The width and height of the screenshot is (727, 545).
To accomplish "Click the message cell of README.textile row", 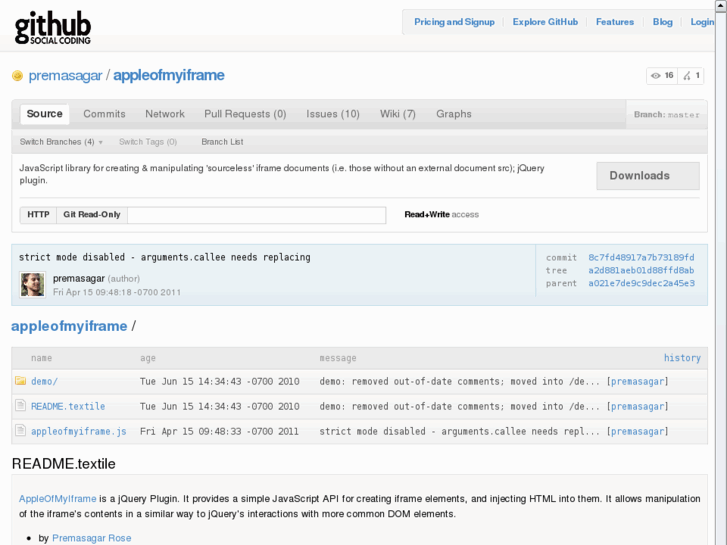I will tap(459, 406).
